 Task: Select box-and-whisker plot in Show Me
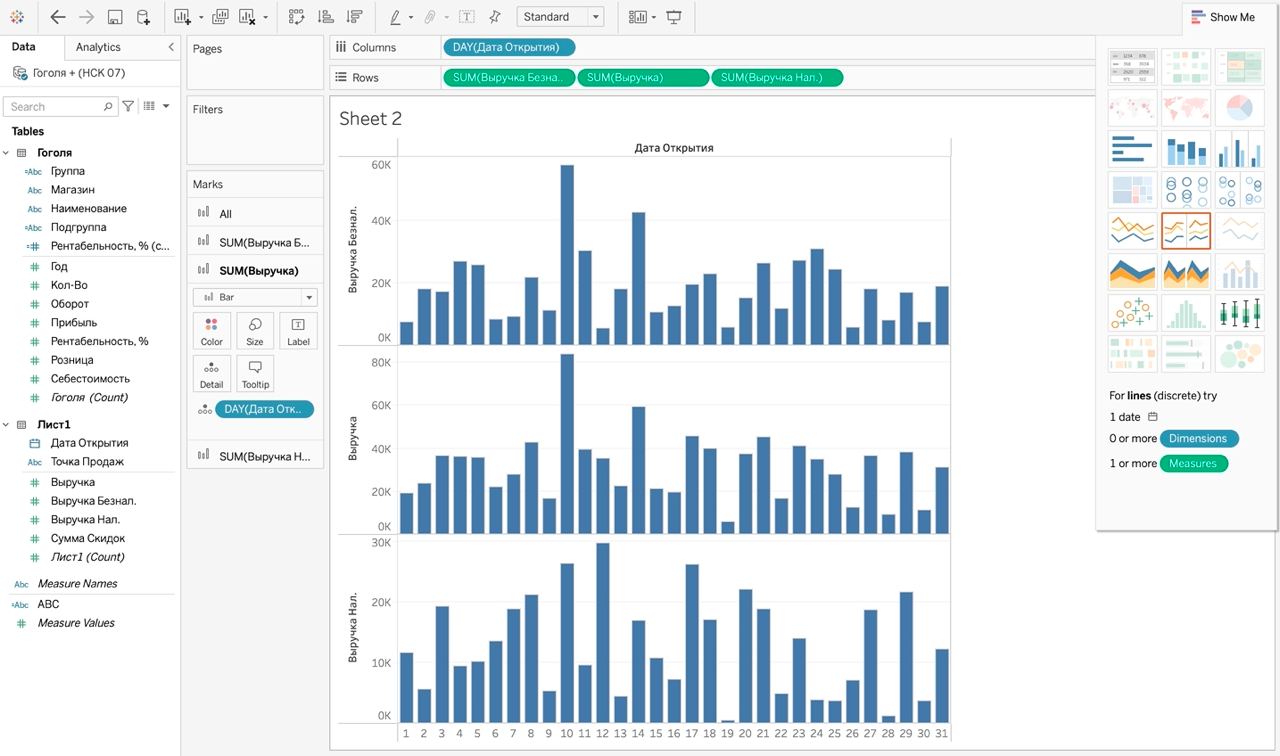1239,313
